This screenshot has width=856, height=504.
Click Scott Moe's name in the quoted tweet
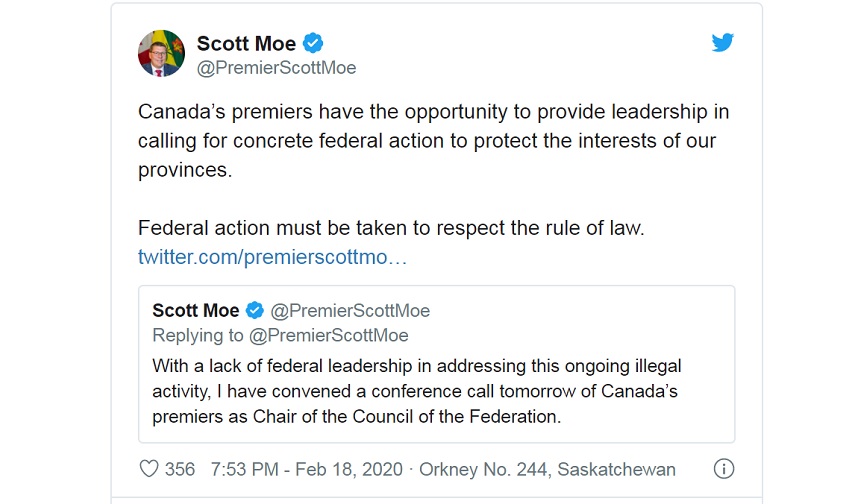tap(195, 310)
